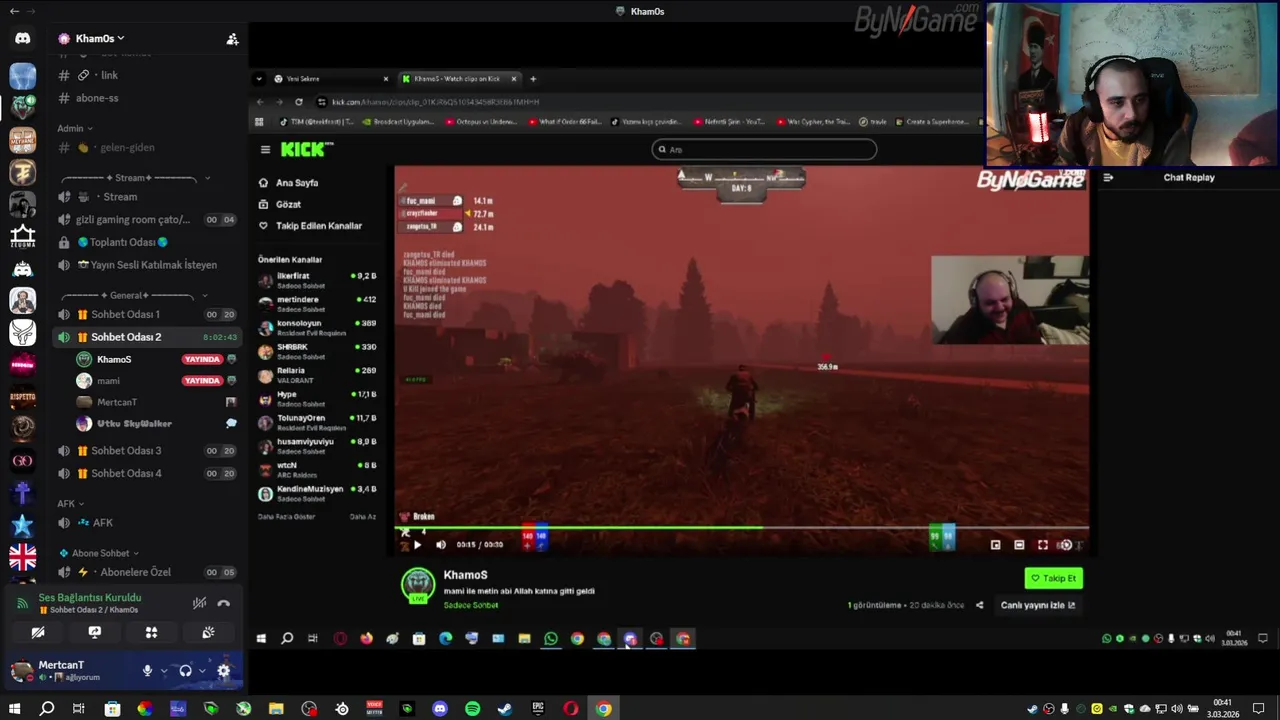Open Kick sidebar hamburger menu

[265, 149]
